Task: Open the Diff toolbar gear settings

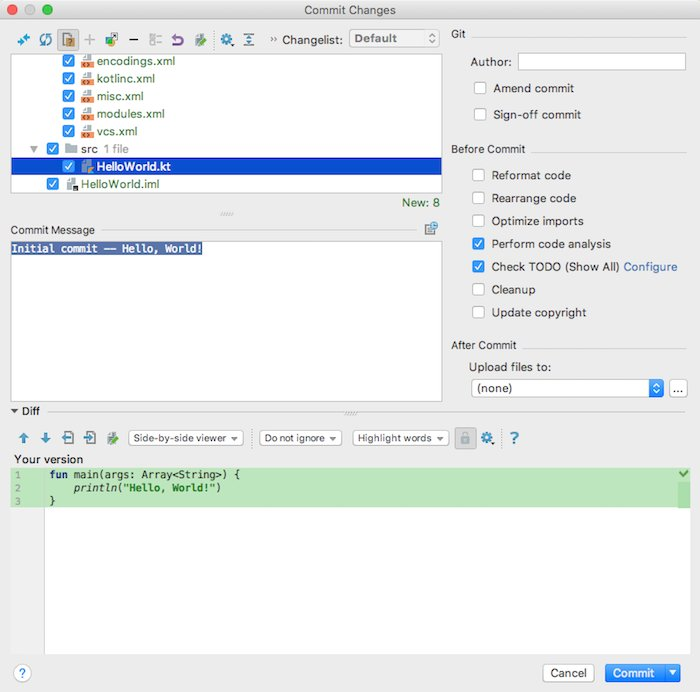Action: [x=487, y=438]
